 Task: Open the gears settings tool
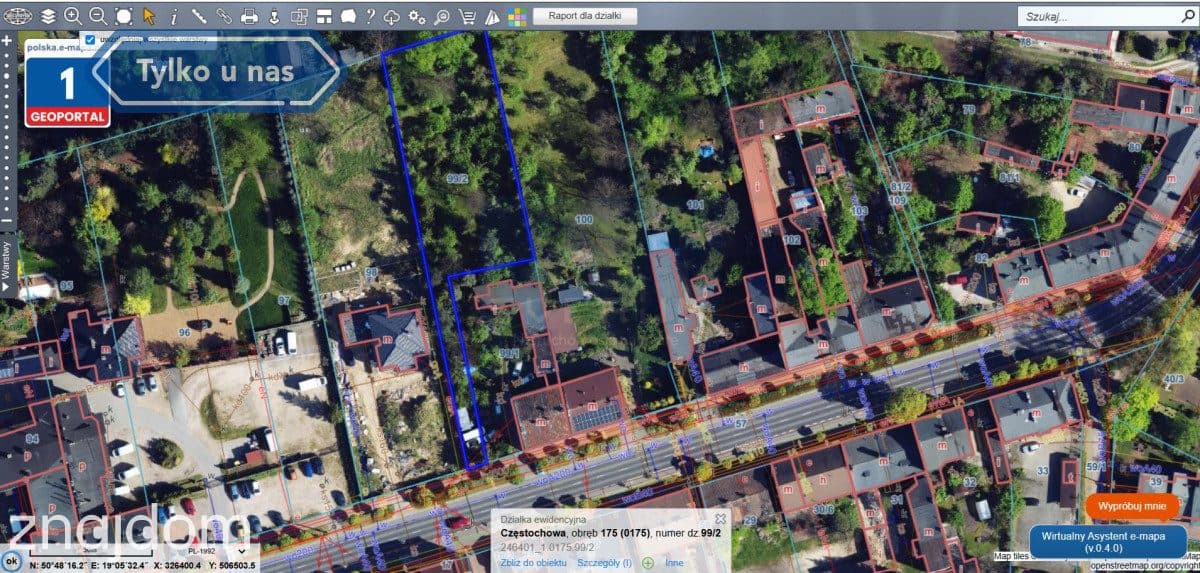point(418,15)
